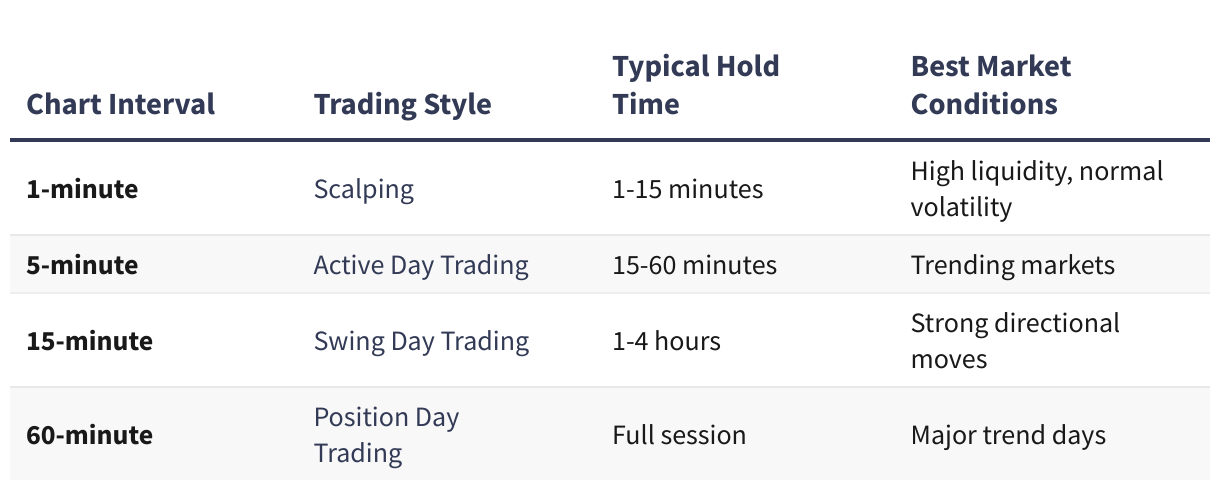1220x490 pixels.
Task: Click the 1-15 minutes hold time cell
Action: [687, 189]
